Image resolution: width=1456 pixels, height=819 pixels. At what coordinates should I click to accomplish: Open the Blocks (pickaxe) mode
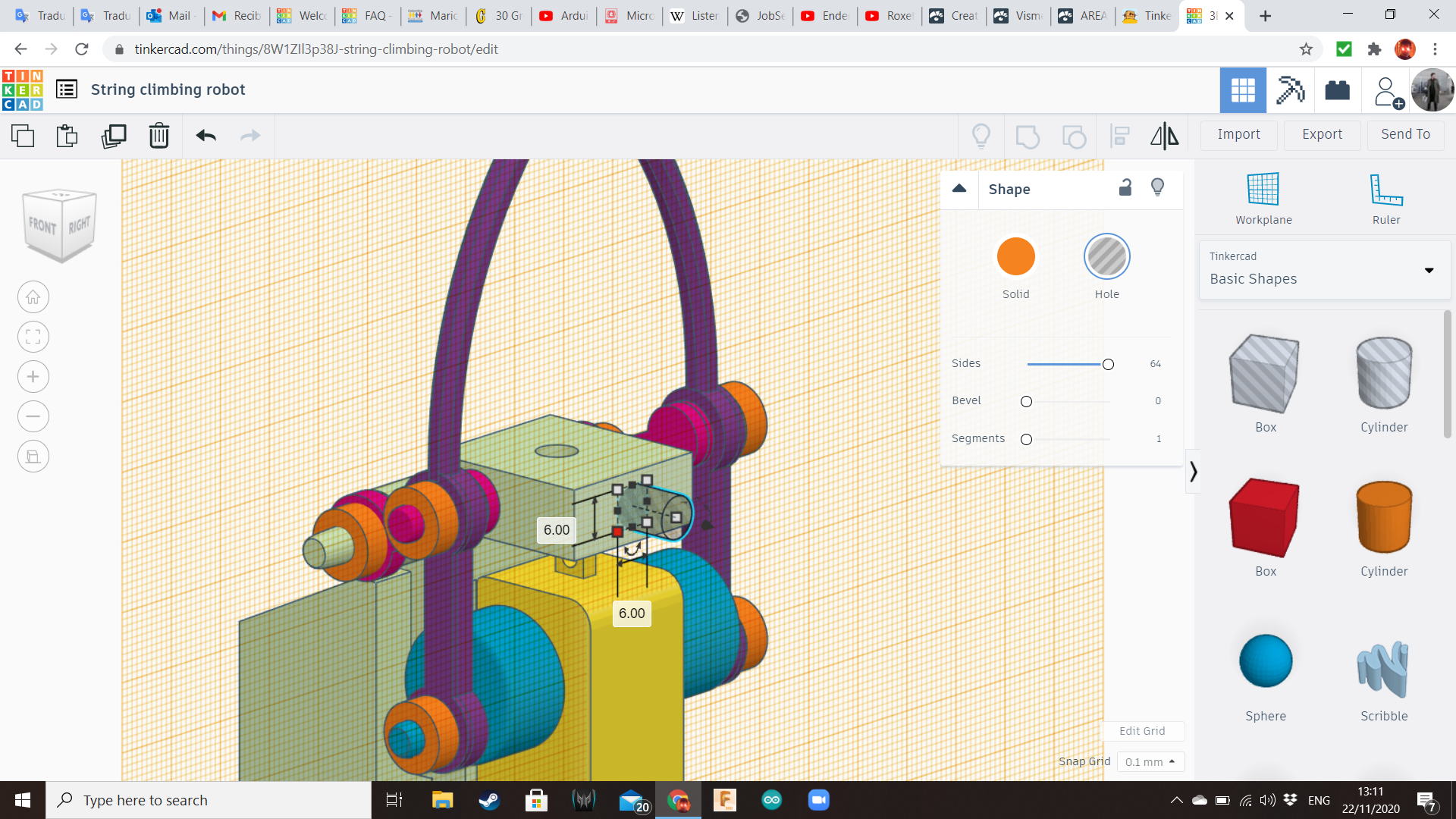click(1290, 90)
